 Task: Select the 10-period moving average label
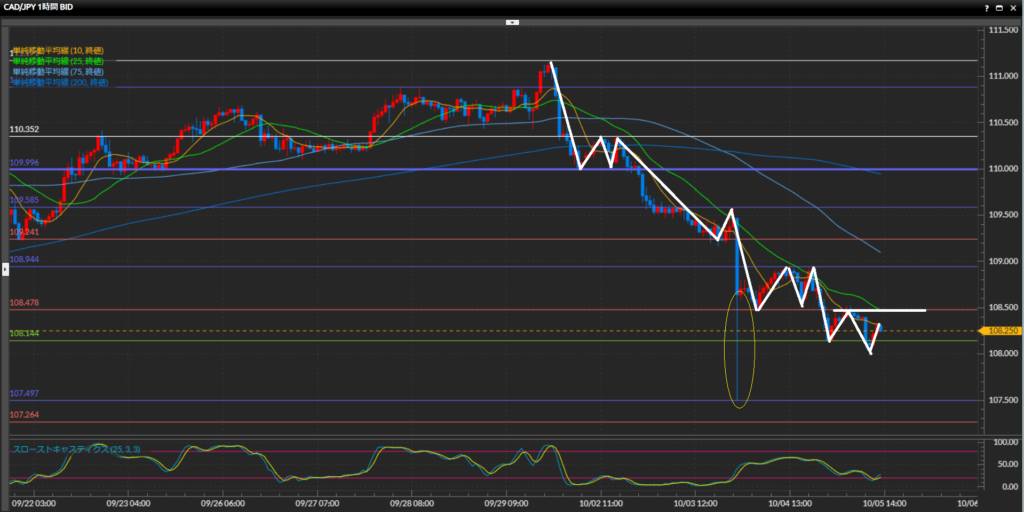58,50
